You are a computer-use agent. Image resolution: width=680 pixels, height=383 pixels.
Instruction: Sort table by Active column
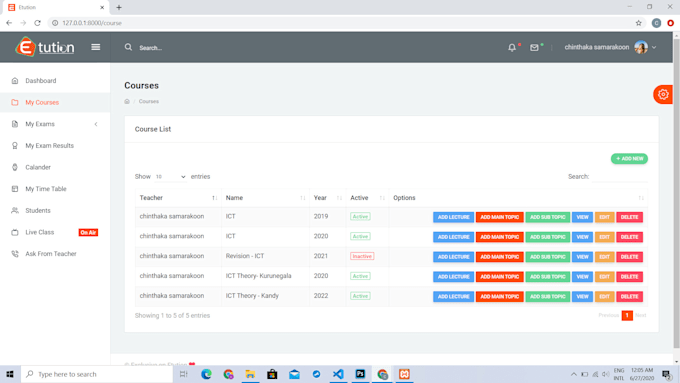pyautogui.click(x=367, y=198)
